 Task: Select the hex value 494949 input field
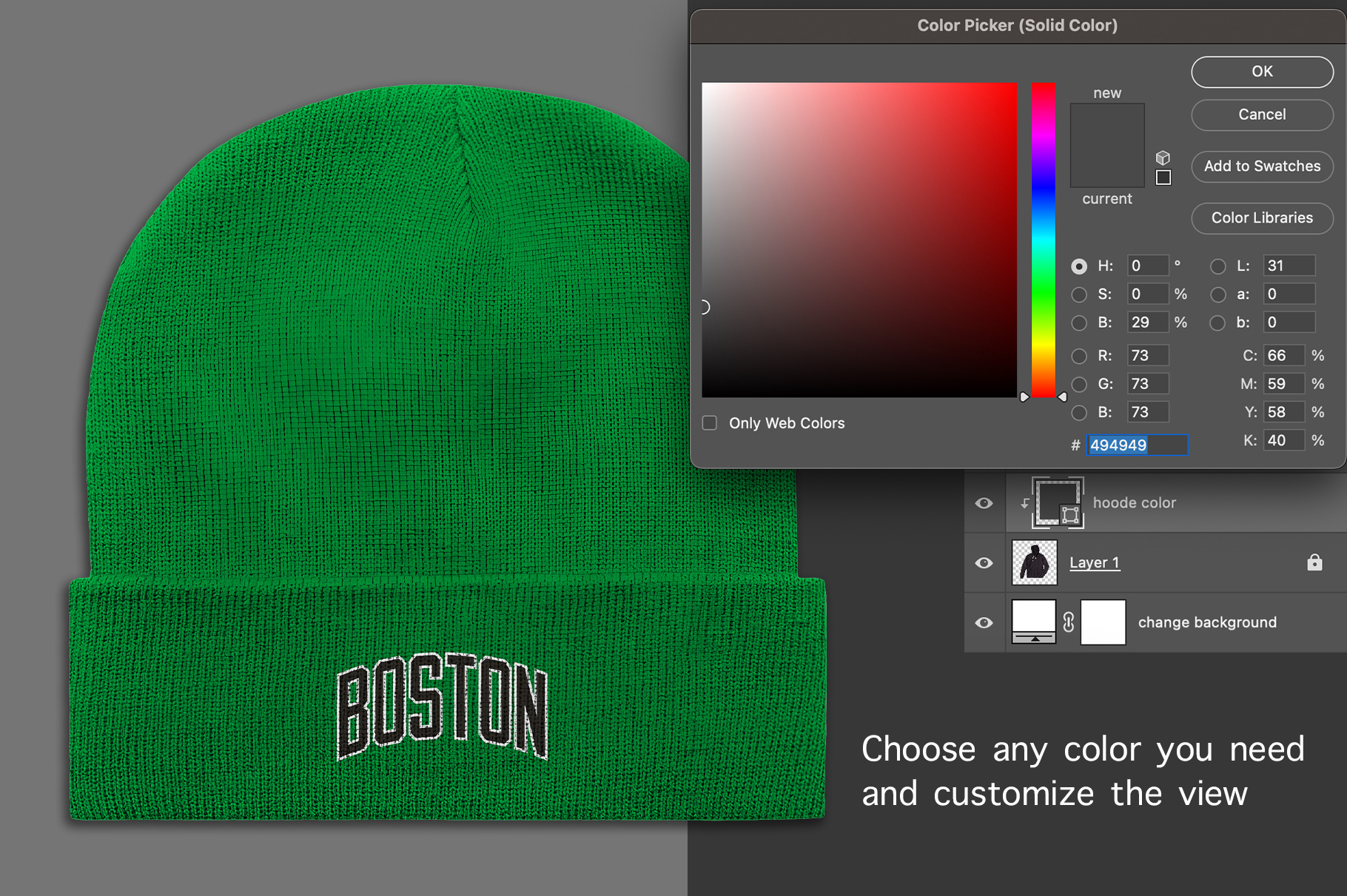pyautogui.click(x=1136, y=445)
